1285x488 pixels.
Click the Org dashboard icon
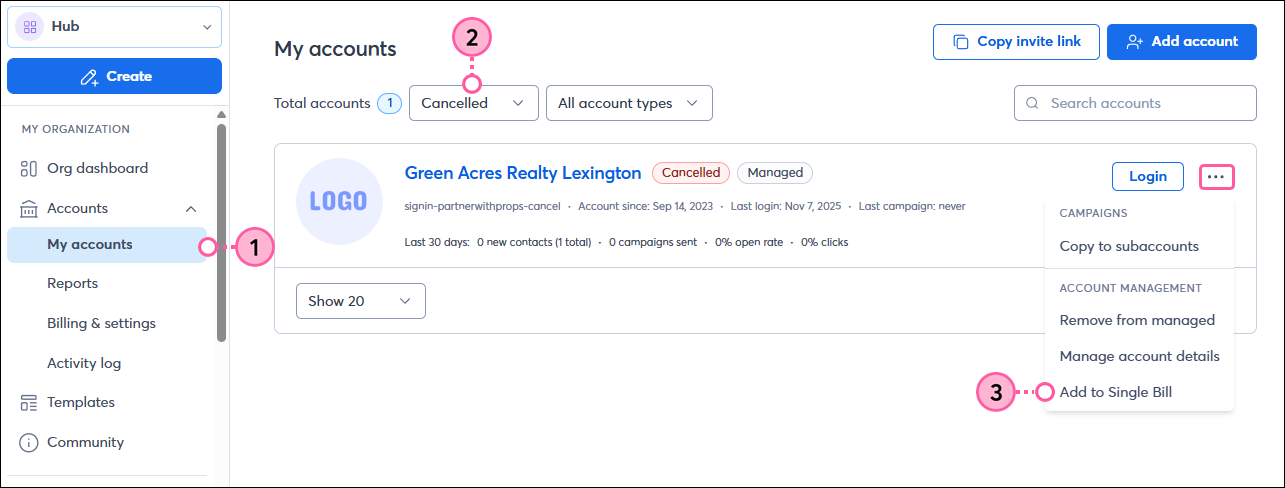[29, 168]
